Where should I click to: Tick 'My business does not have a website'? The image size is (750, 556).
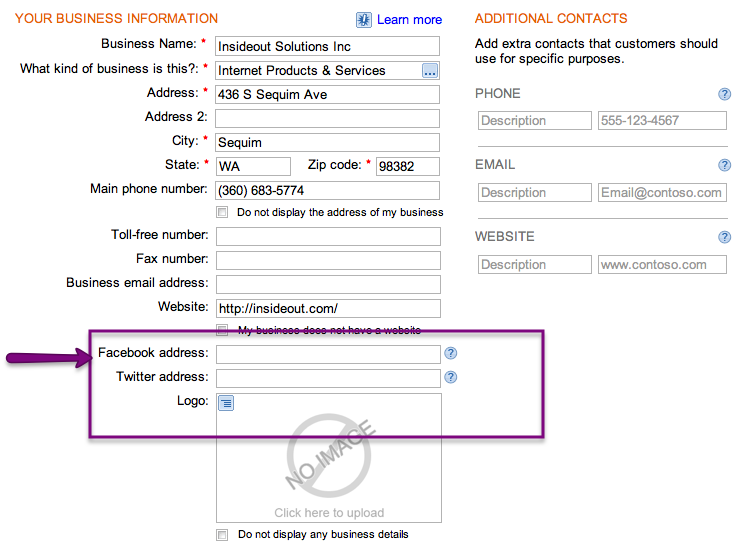click(x=222, y=330)
